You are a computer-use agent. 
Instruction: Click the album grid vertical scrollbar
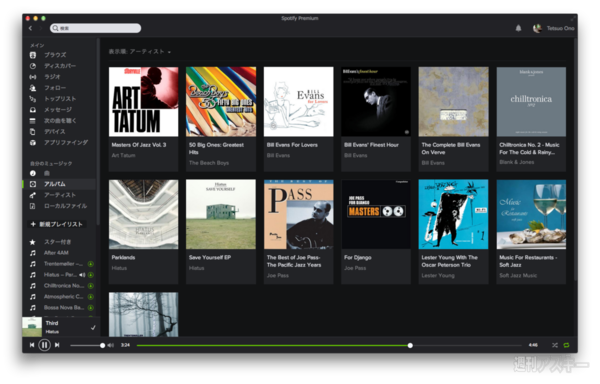tap(576, 159)
